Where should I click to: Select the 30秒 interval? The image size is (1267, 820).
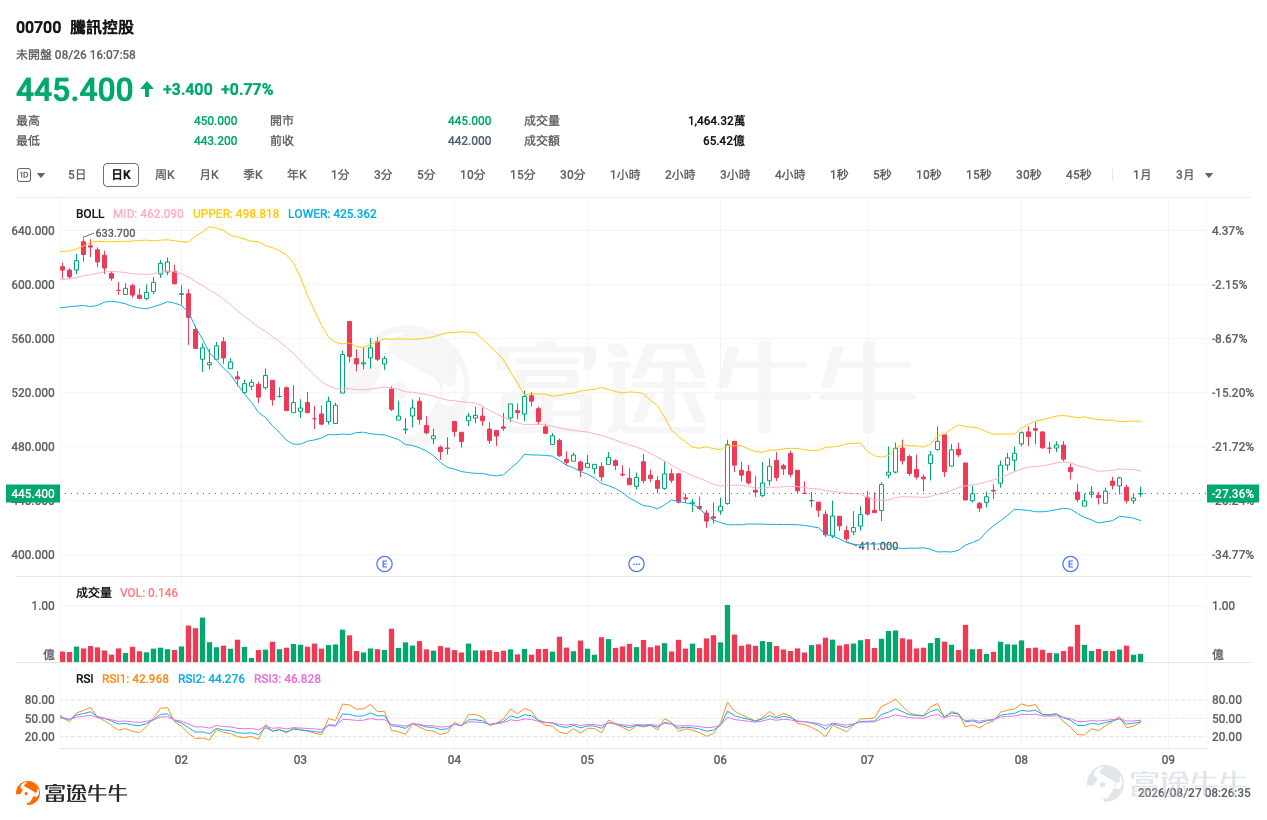[1028, 175]
